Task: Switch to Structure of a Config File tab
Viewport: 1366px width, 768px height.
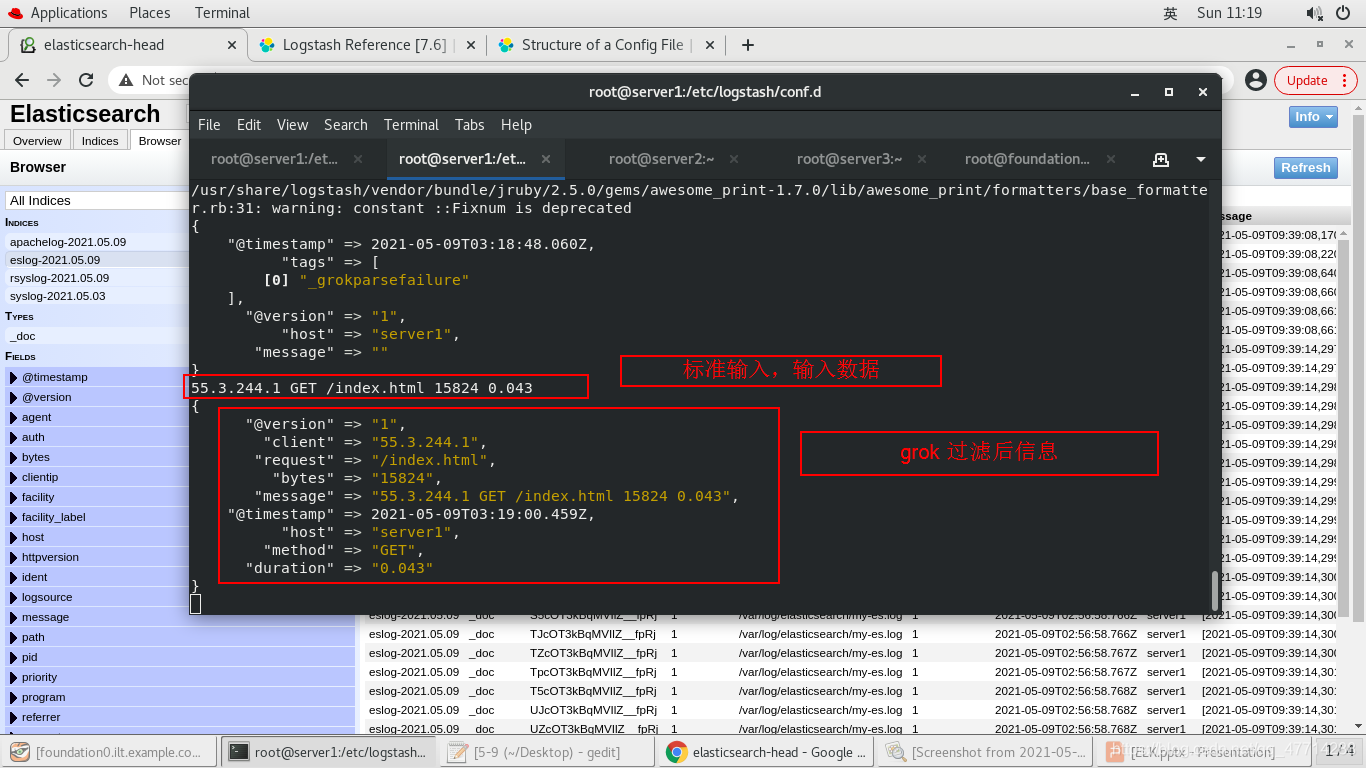Action: coord(602,45)
